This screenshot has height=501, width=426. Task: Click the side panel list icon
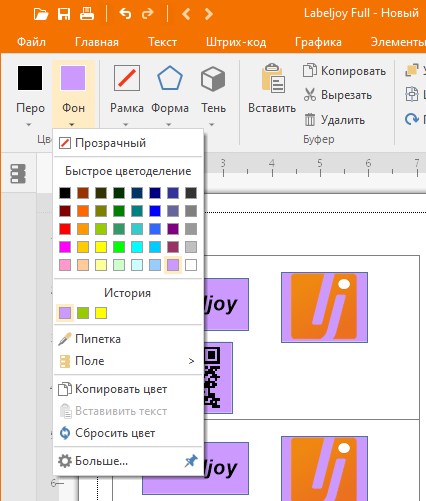[18, 173]
